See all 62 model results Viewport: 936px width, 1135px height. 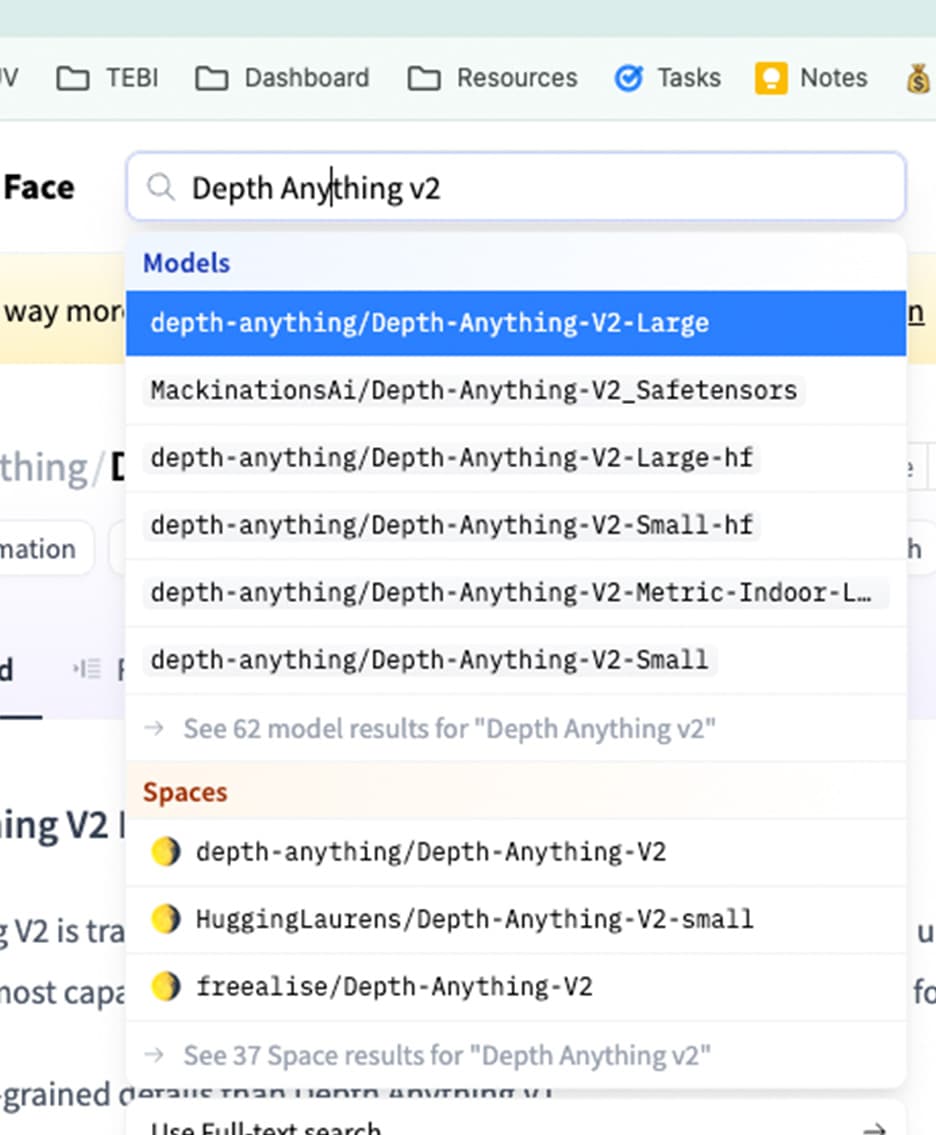449,728
